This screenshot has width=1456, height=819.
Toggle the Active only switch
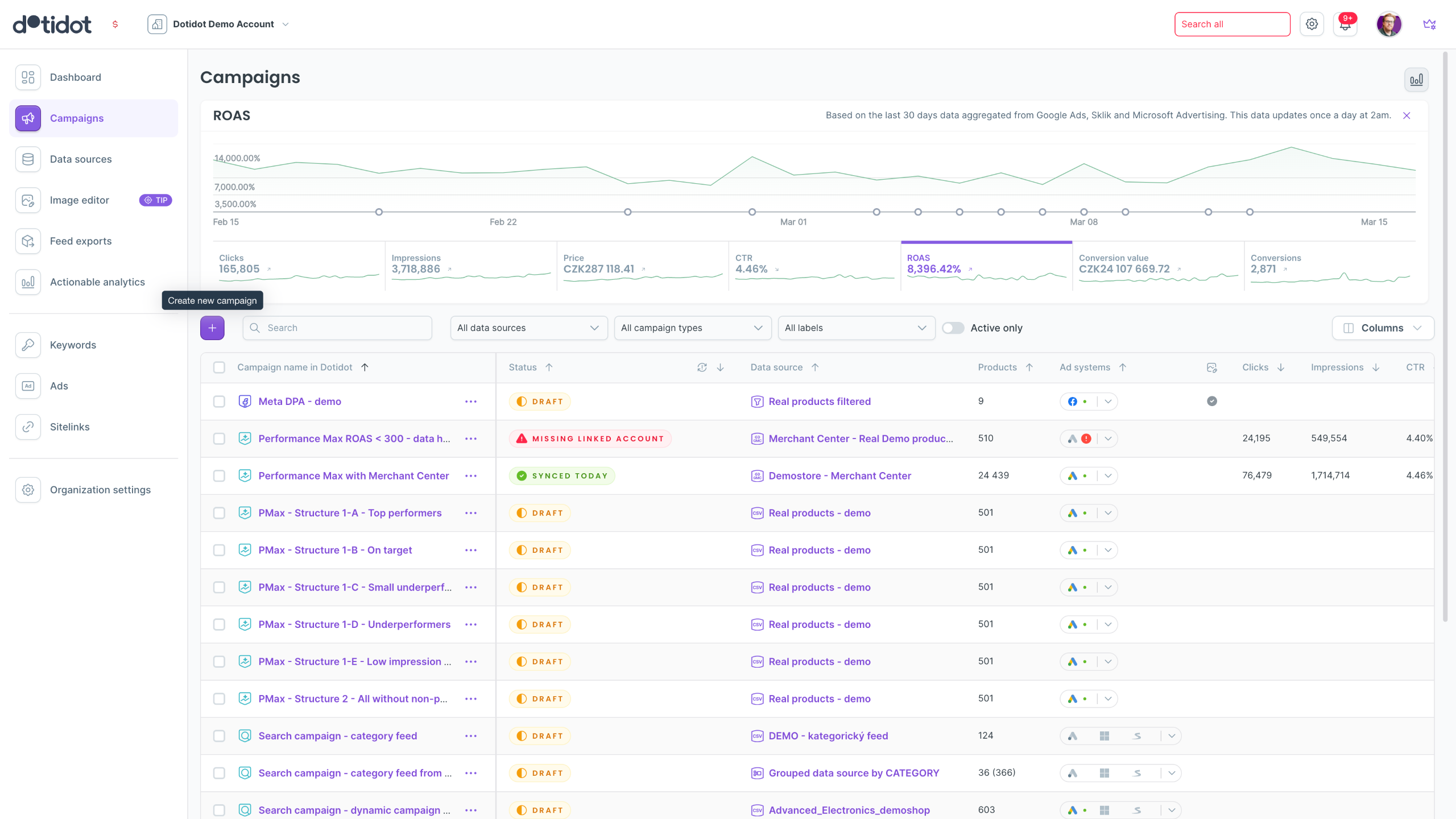coord(953,328)
